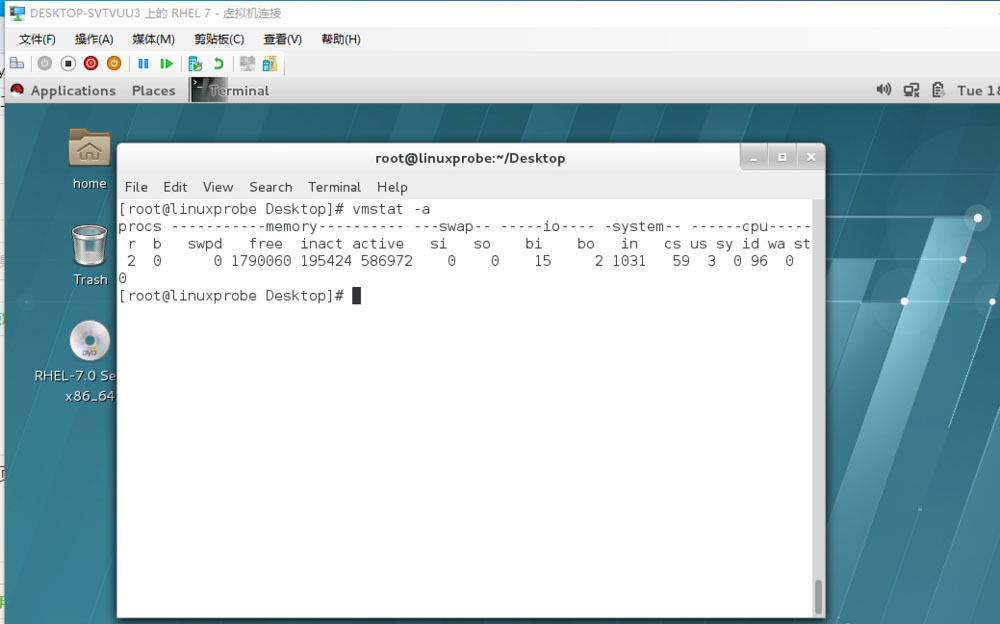Click the battery status icon
1000x624 pixels.
pos(938,90)
